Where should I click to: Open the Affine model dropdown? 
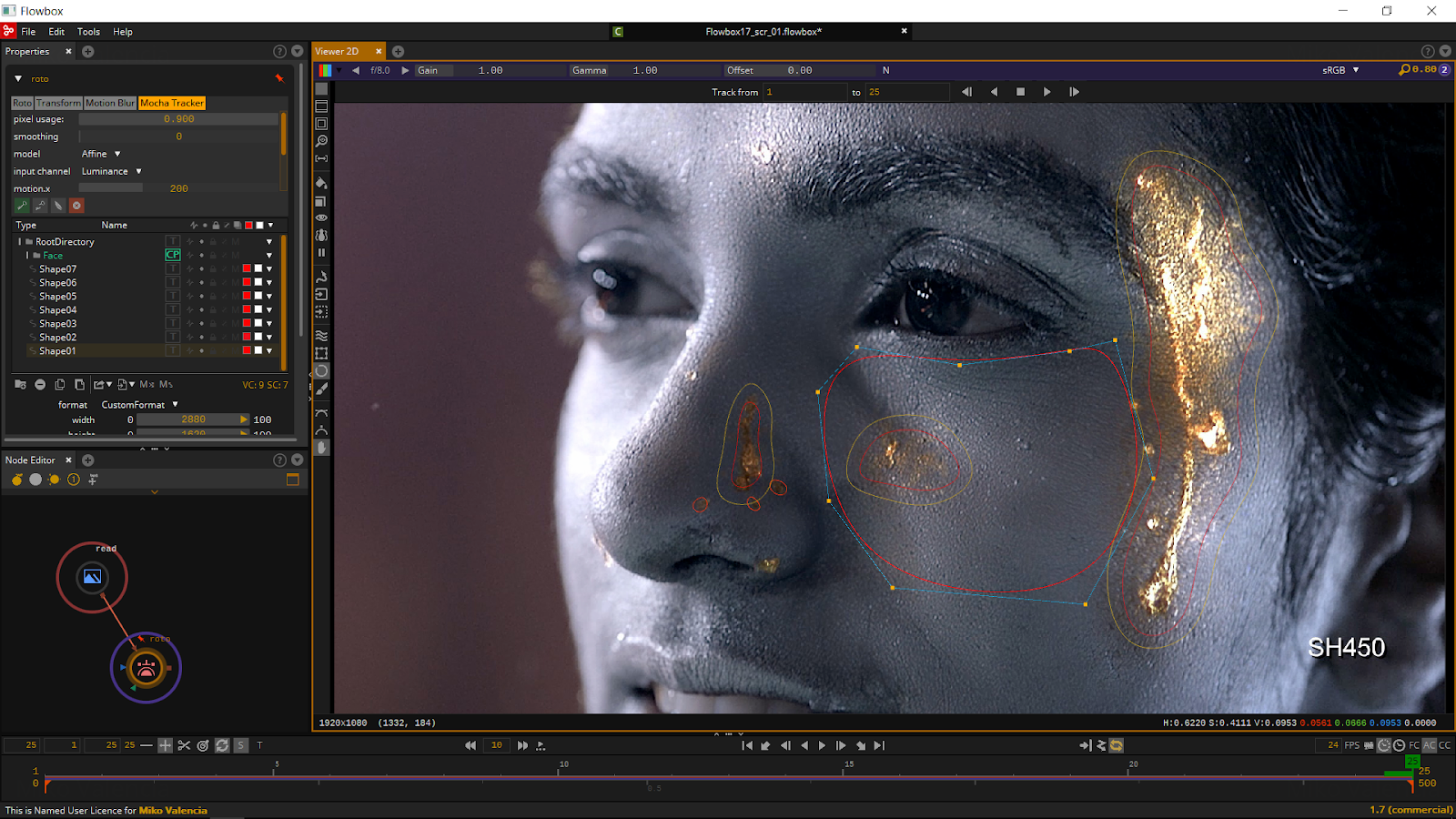(x=100, y=154)
